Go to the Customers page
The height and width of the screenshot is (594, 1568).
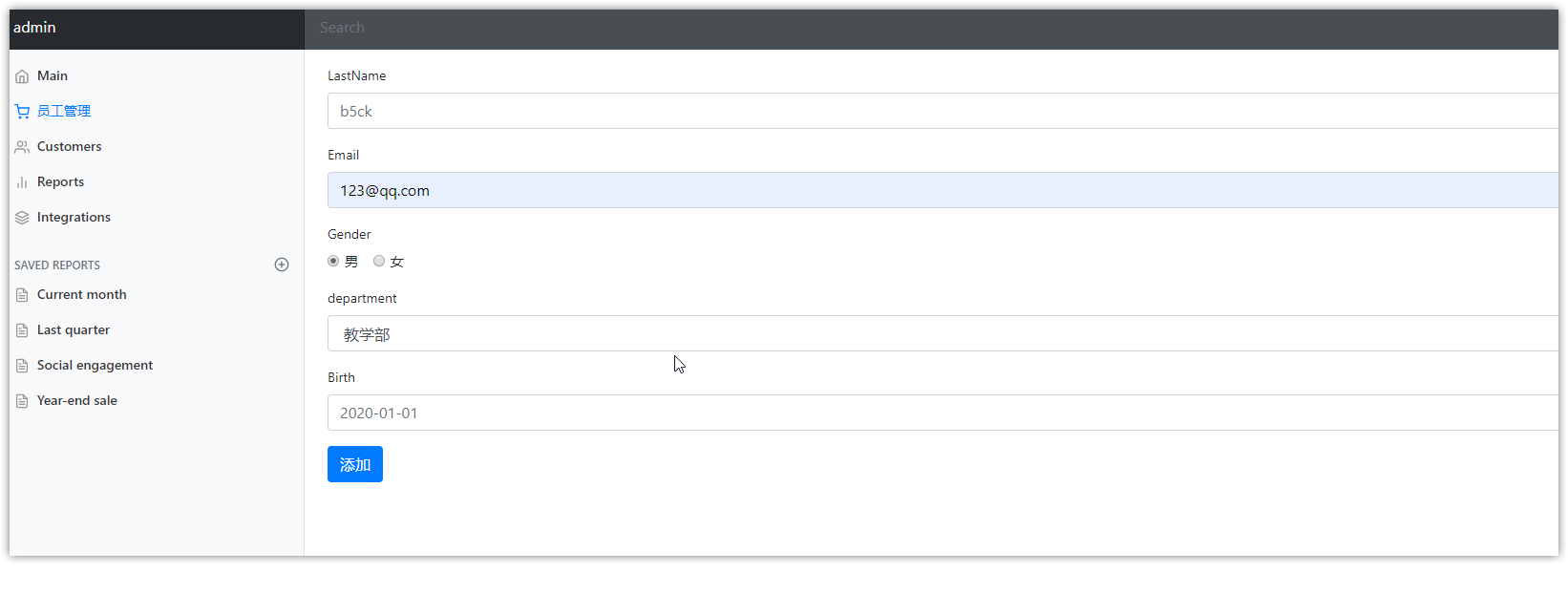pyautogui.click(x=69, y=147)
